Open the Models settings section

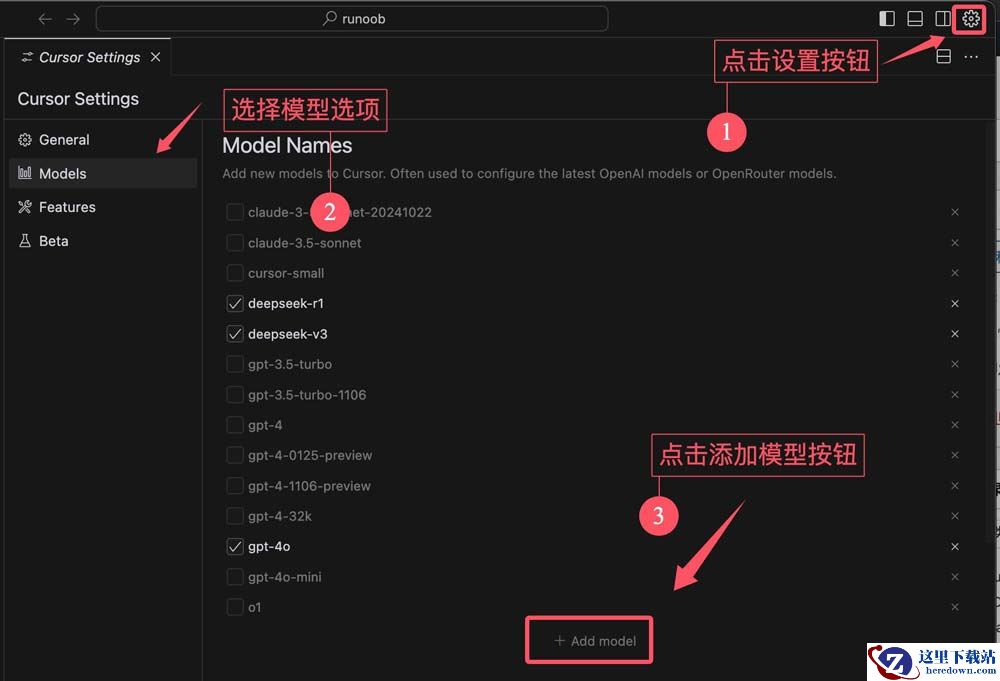point(103,173)
